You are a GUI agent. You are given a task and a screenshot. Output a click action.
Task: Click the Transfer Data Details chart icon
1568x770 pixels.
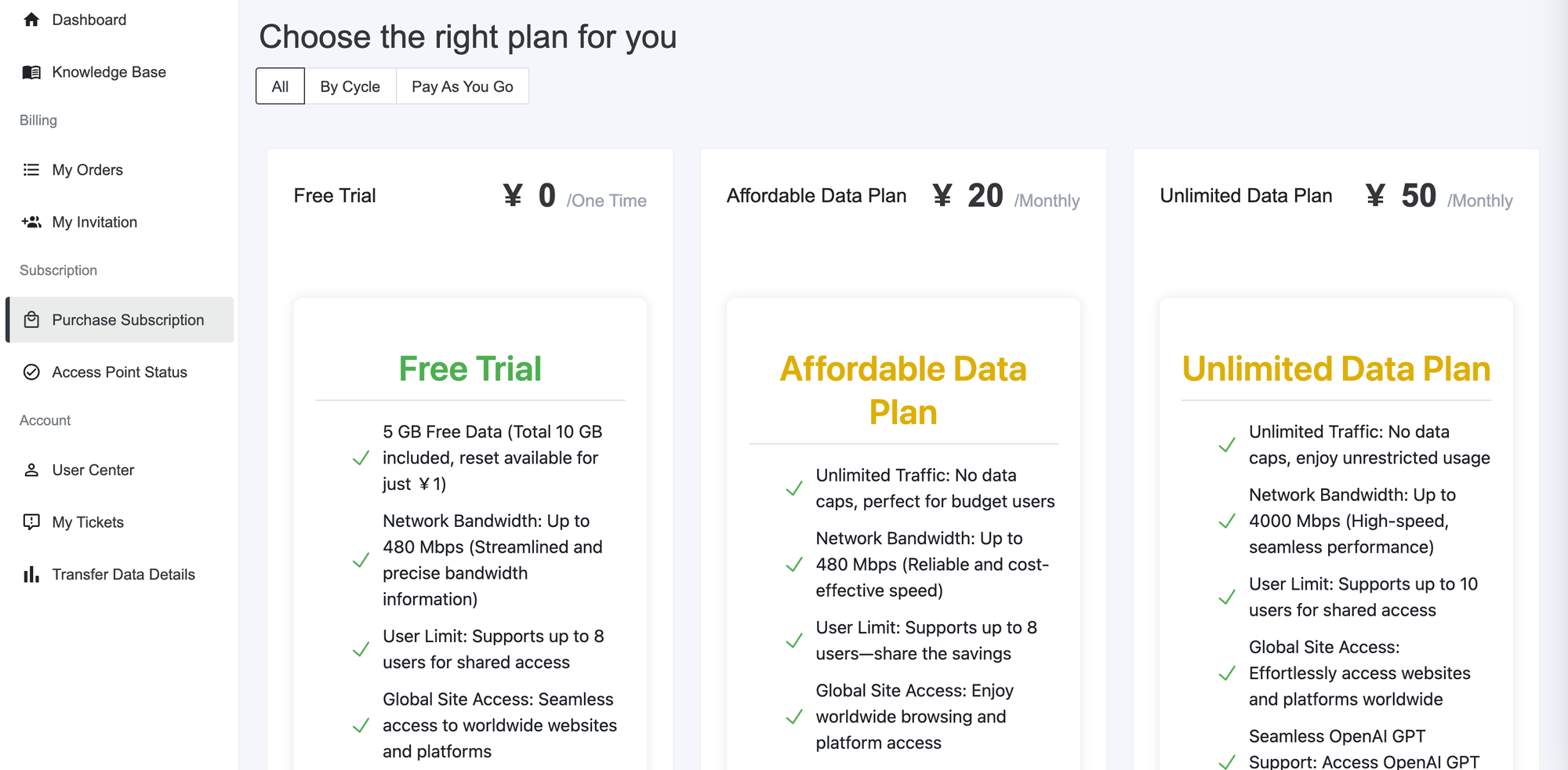pyautogui.click(x=31, y=575)
